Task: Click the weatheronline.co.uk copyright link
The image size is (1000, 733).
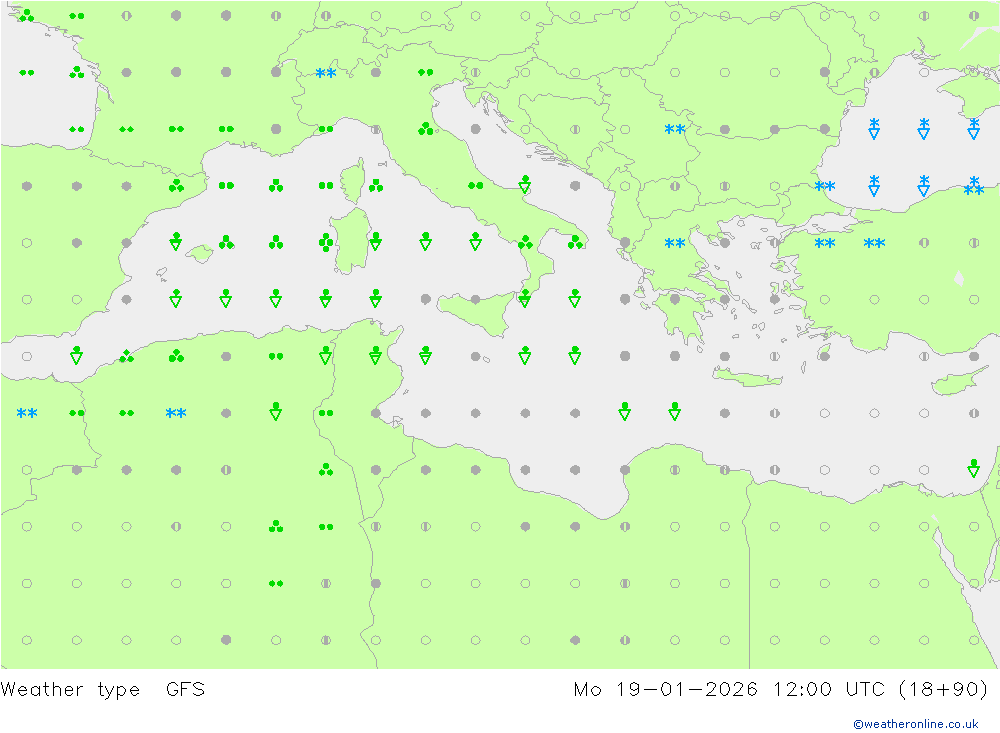Action: click(915, 723)
